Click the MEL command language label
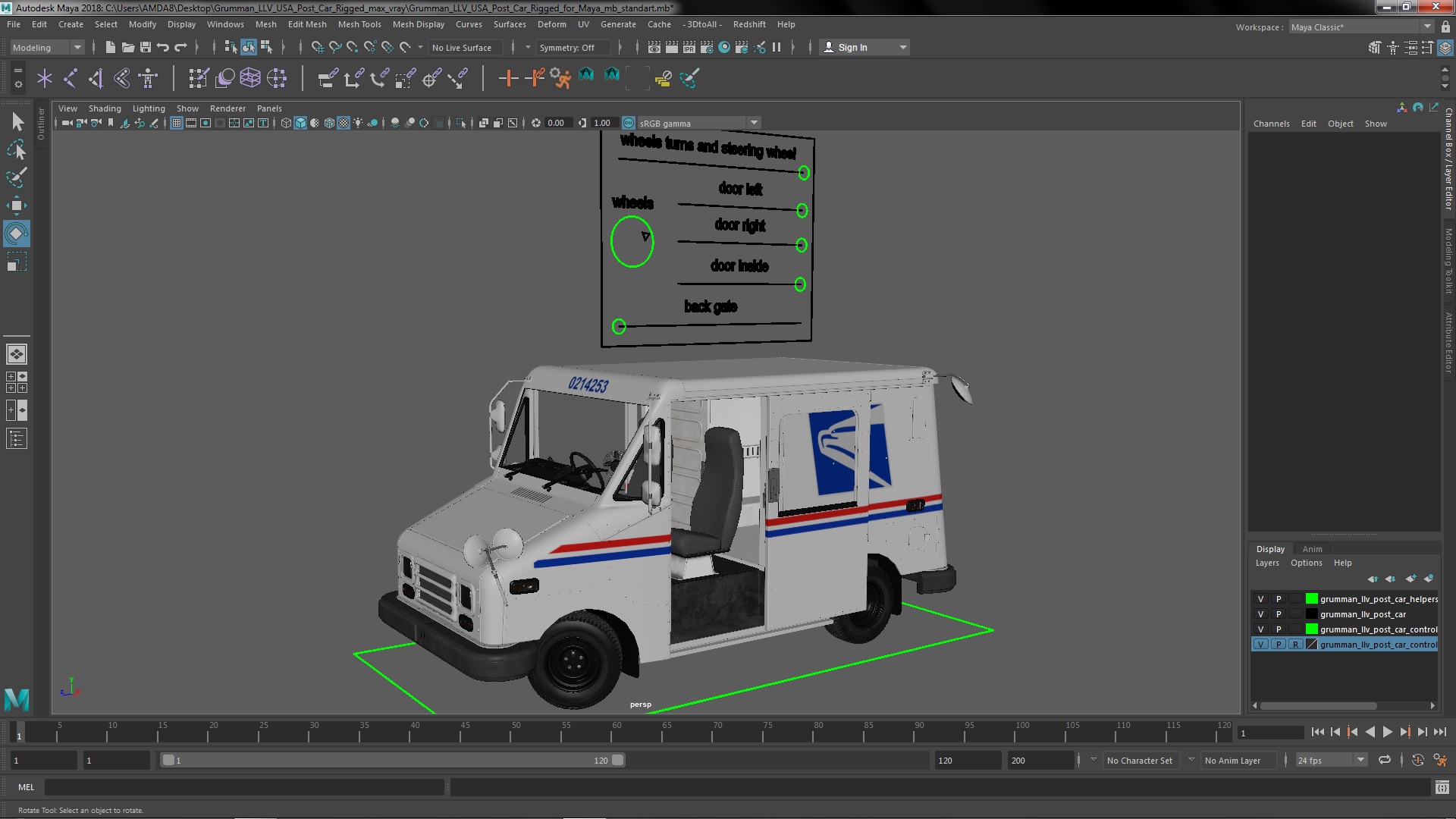This screenshot has height=819, width=1456. tap(26, 787)
